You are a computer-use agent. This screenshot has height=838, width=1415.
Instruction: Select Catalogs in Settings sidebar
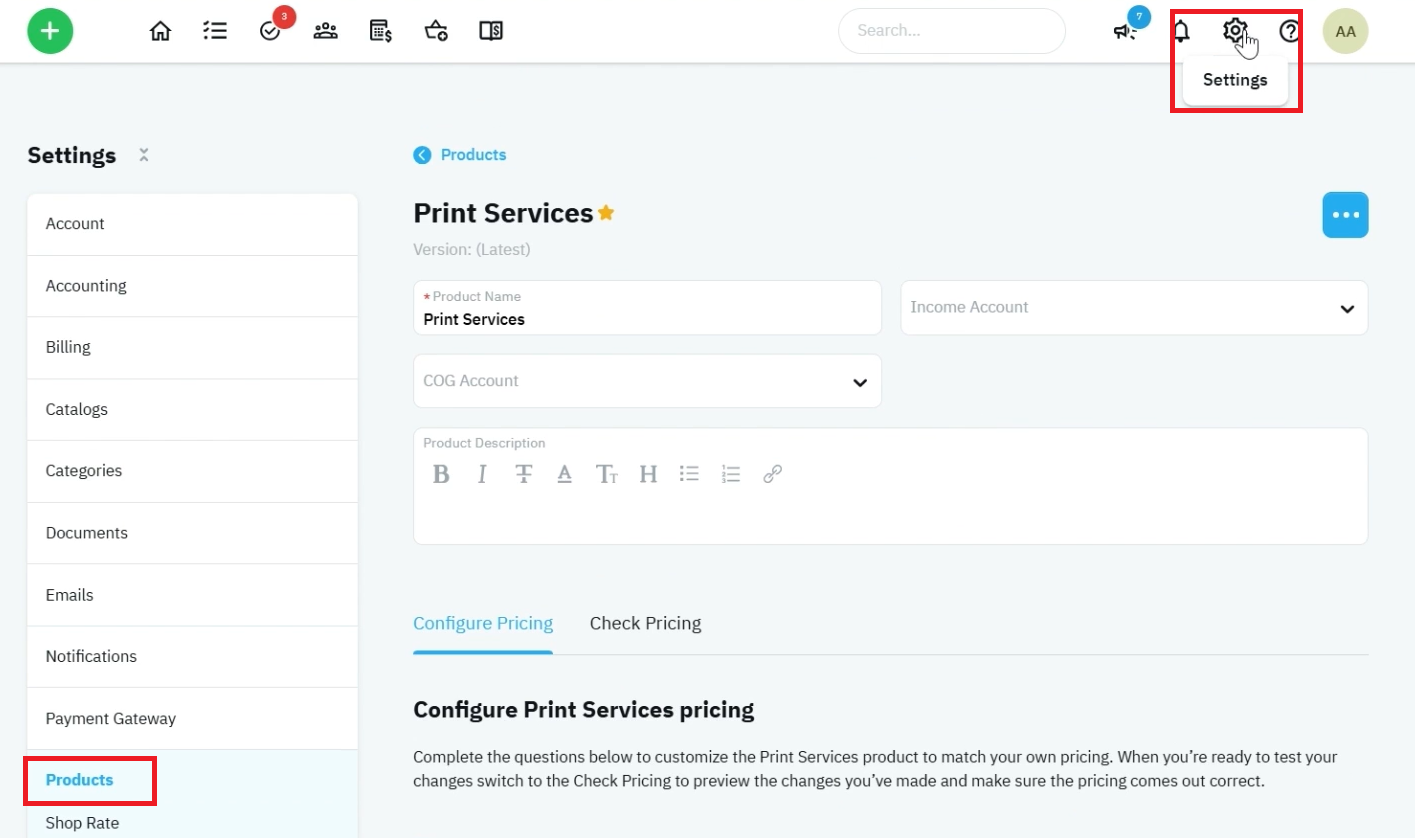point(192,410)
